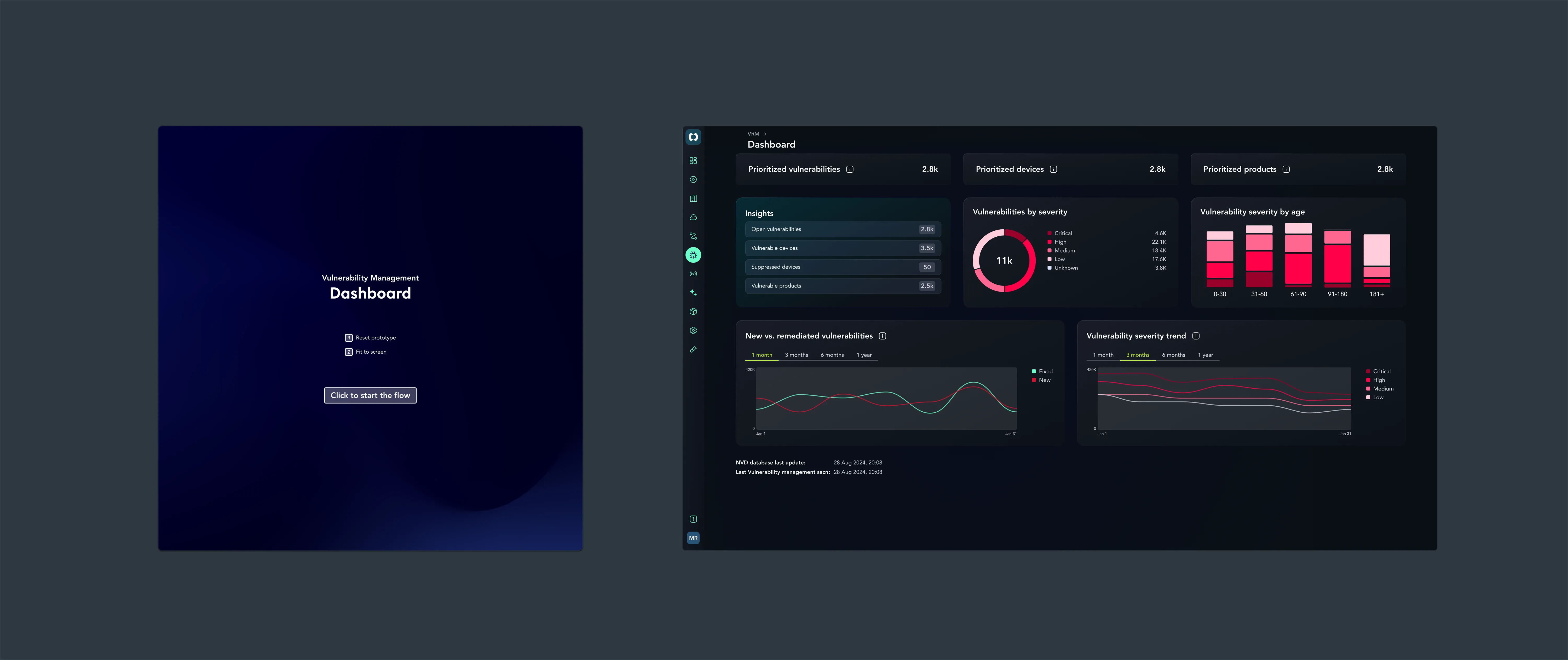Click info icon beside Prioritized vulnerabilities
Image resolution: width=1568 pixels, height=660 pixels.
point(850,169)
